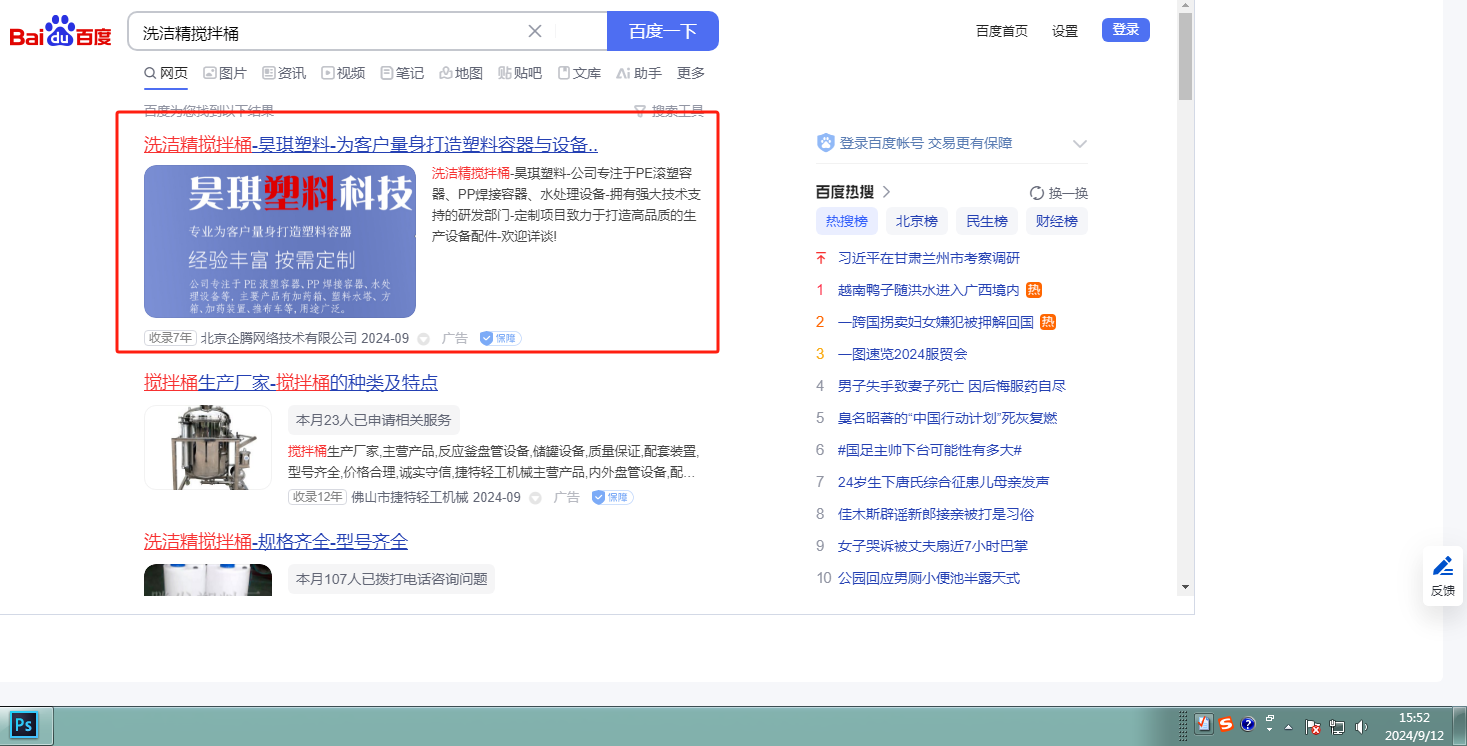Open 搜索工具 filter options

pyautogui.click(x=669, y=111)
